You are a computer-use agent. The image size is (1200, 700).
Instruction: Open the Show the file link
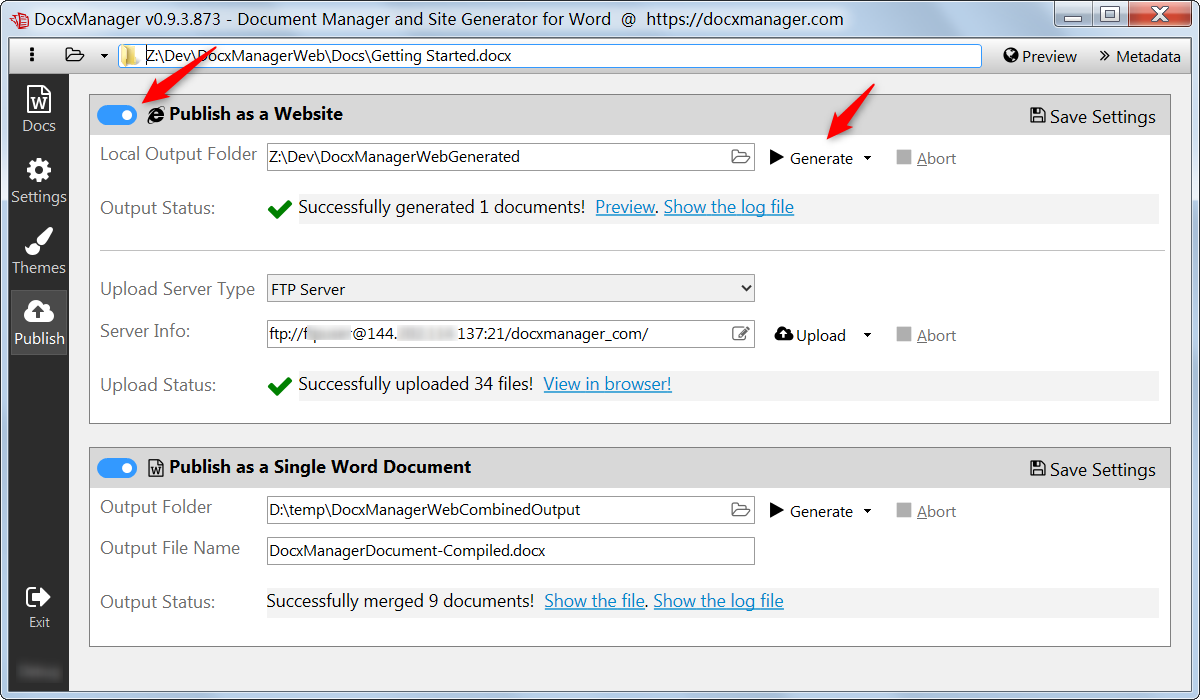point(594,601)
